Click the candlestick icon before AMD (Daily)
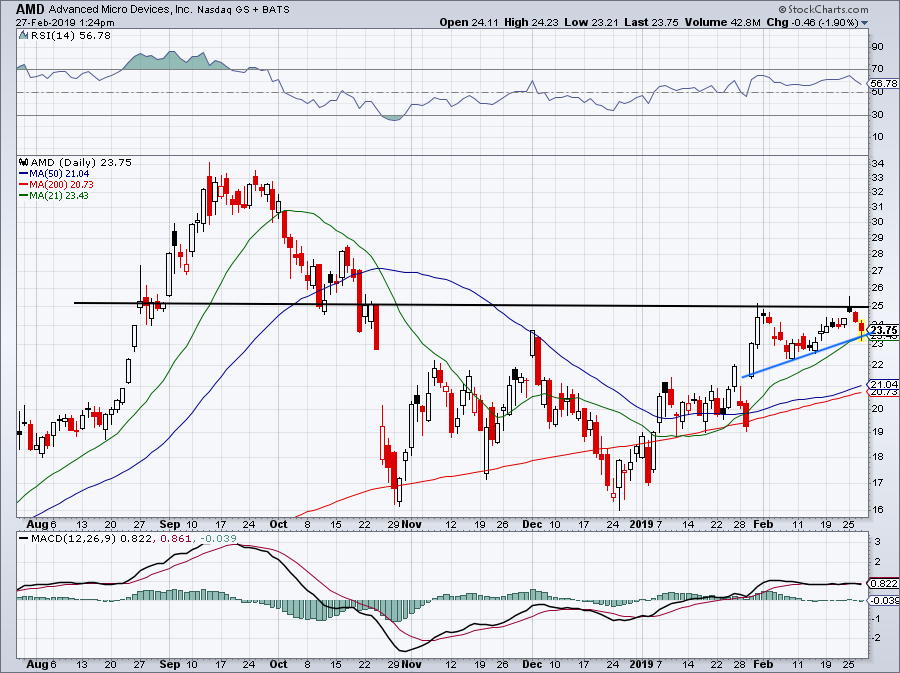 click(24, 162)
